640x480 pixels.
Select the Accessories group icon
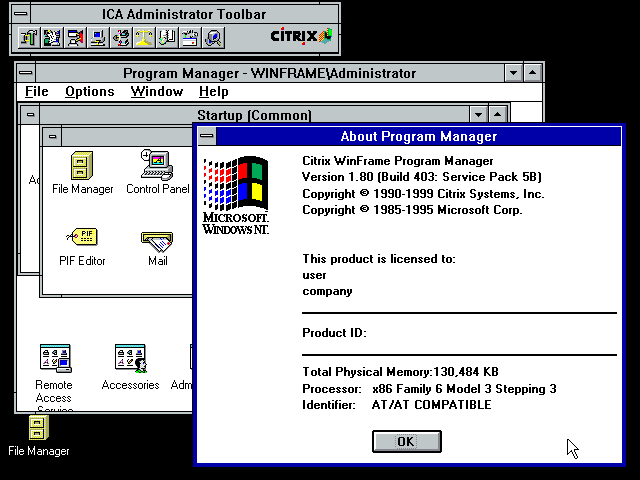(x=130, y=358)
